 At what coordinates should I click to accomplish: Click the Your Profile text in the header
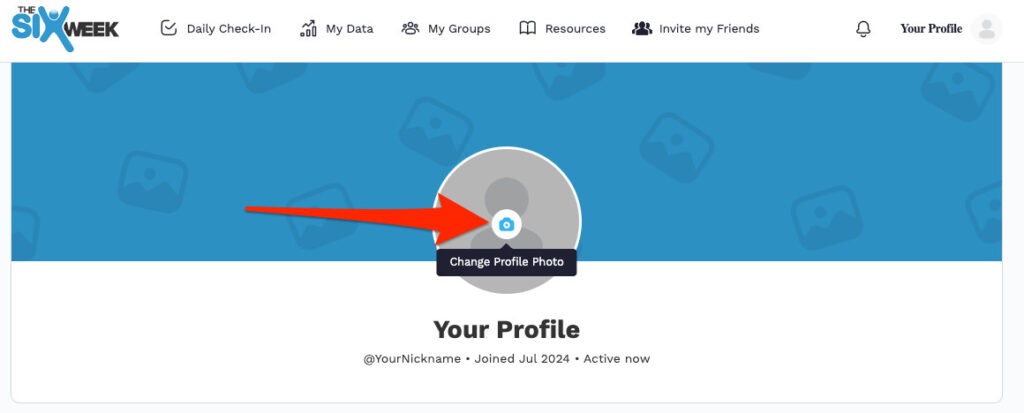coord(931,29)
